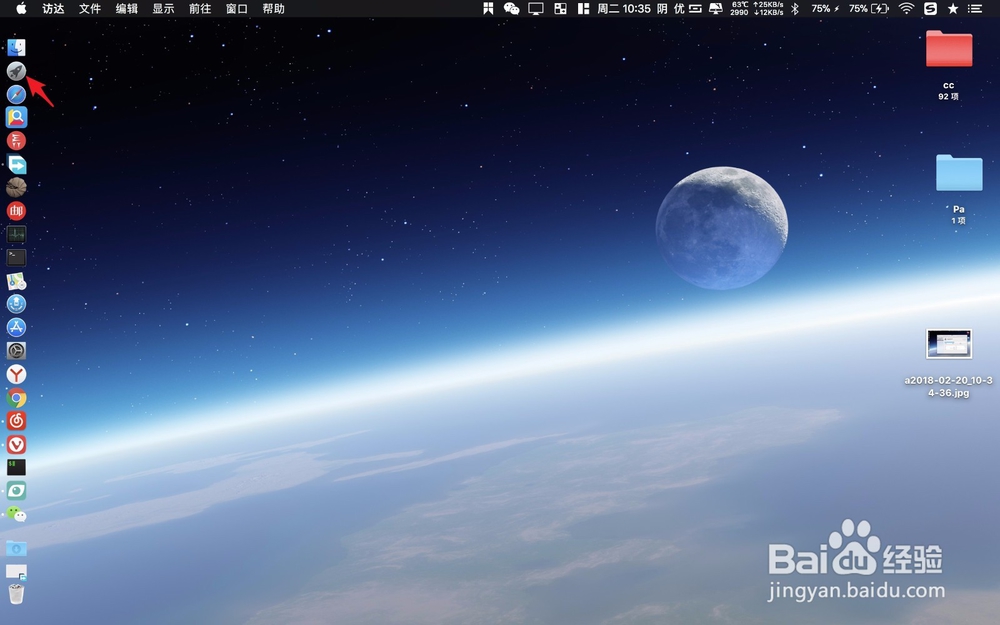Open the brown shell-shaped app in dock

point(16,187)
